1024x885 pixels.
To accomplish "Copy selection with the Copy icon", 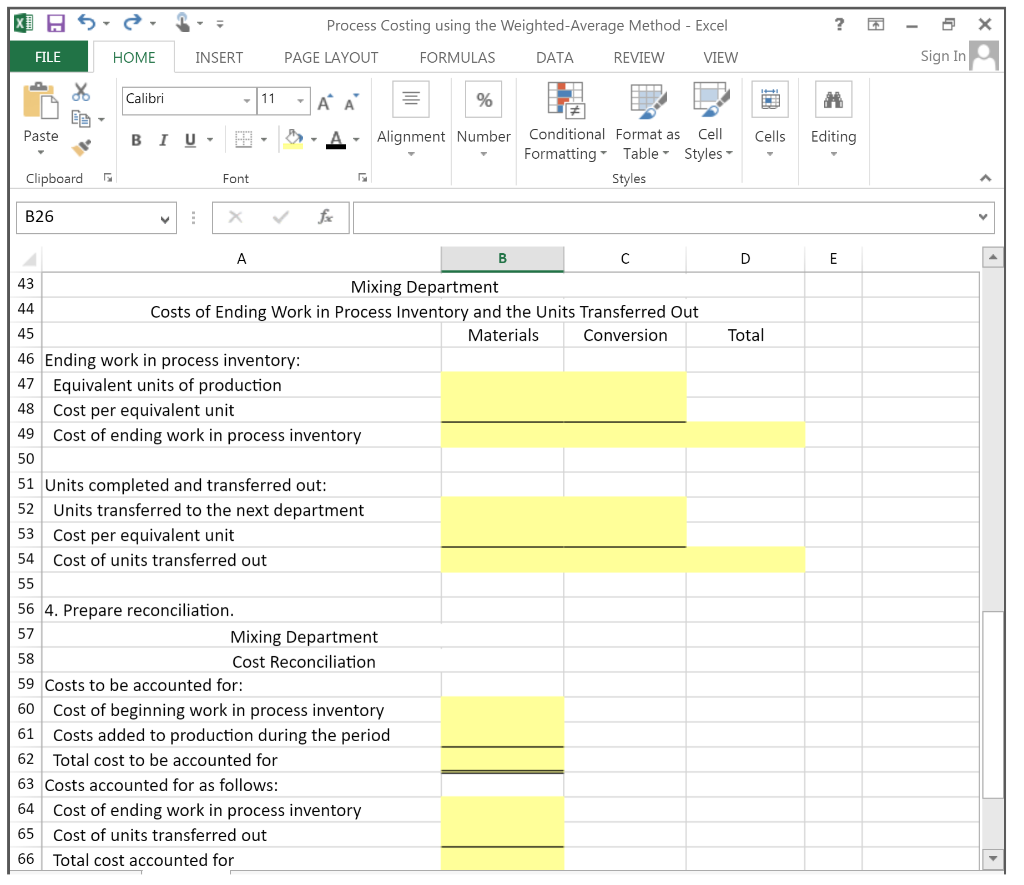I will pyautogui.click(x=81, y=119).
